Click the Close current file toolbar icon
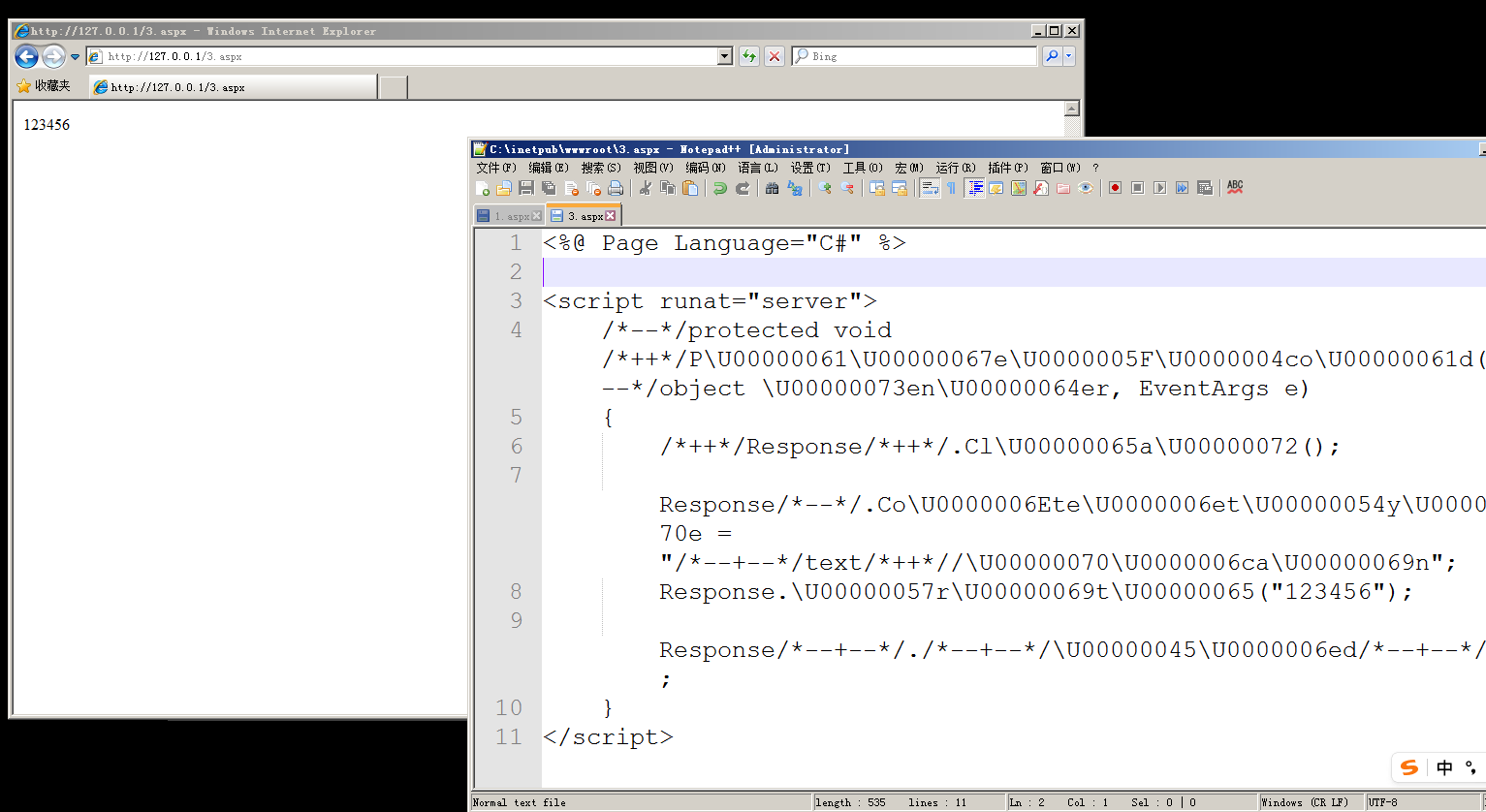The height and width of the screenshot is (812, 1486). [571, 188]
